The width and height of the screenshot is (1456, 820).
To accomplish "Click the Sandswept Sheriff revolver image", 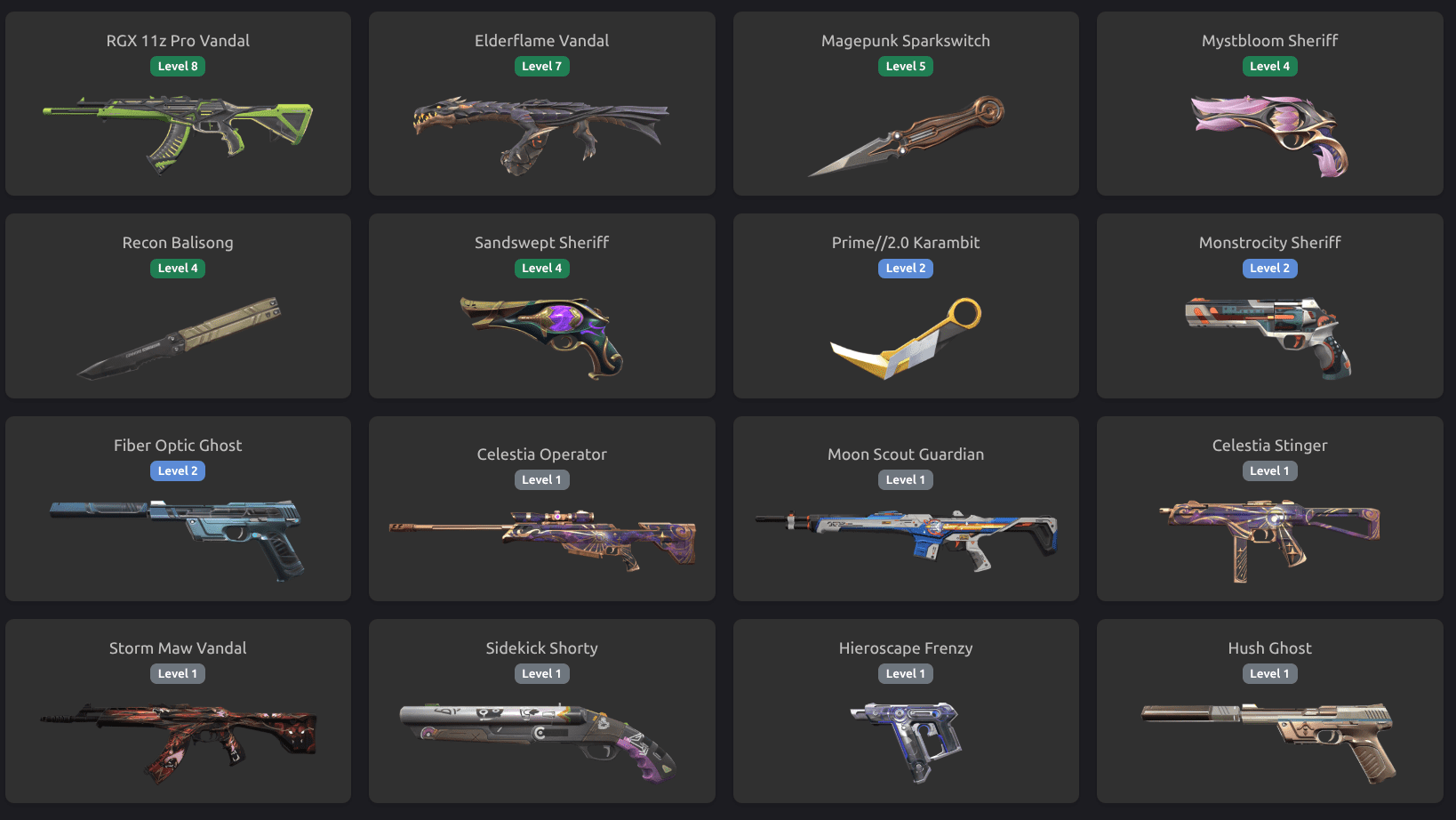I will pos(541,338).
